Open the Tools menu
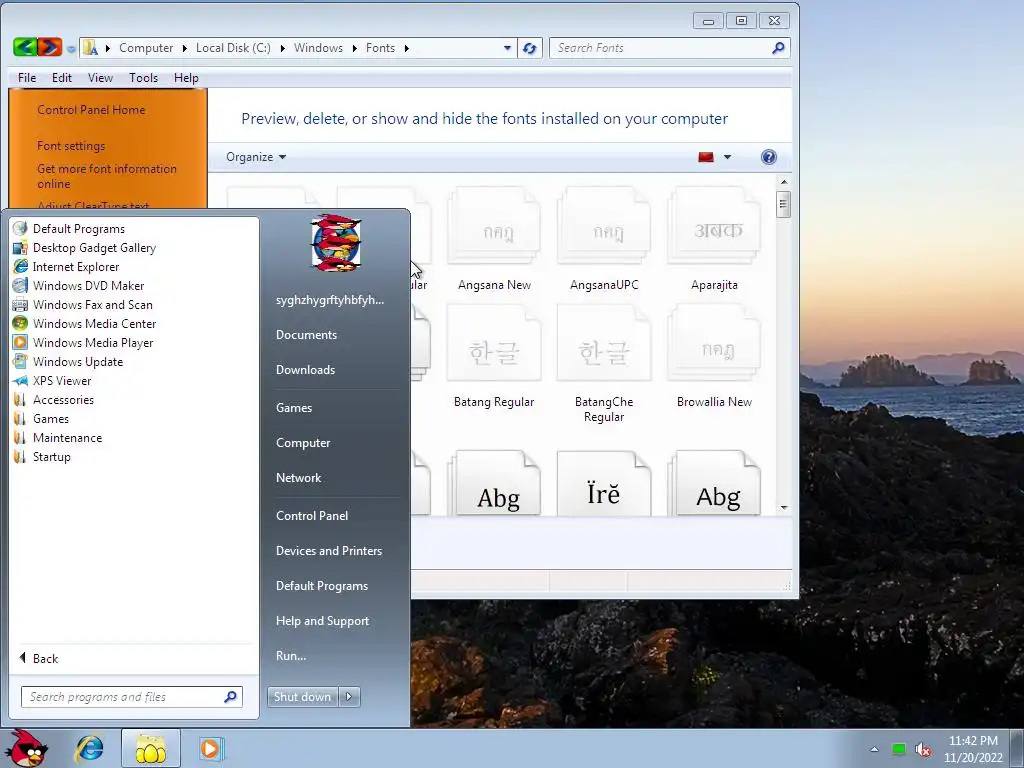 pos(143,78)
